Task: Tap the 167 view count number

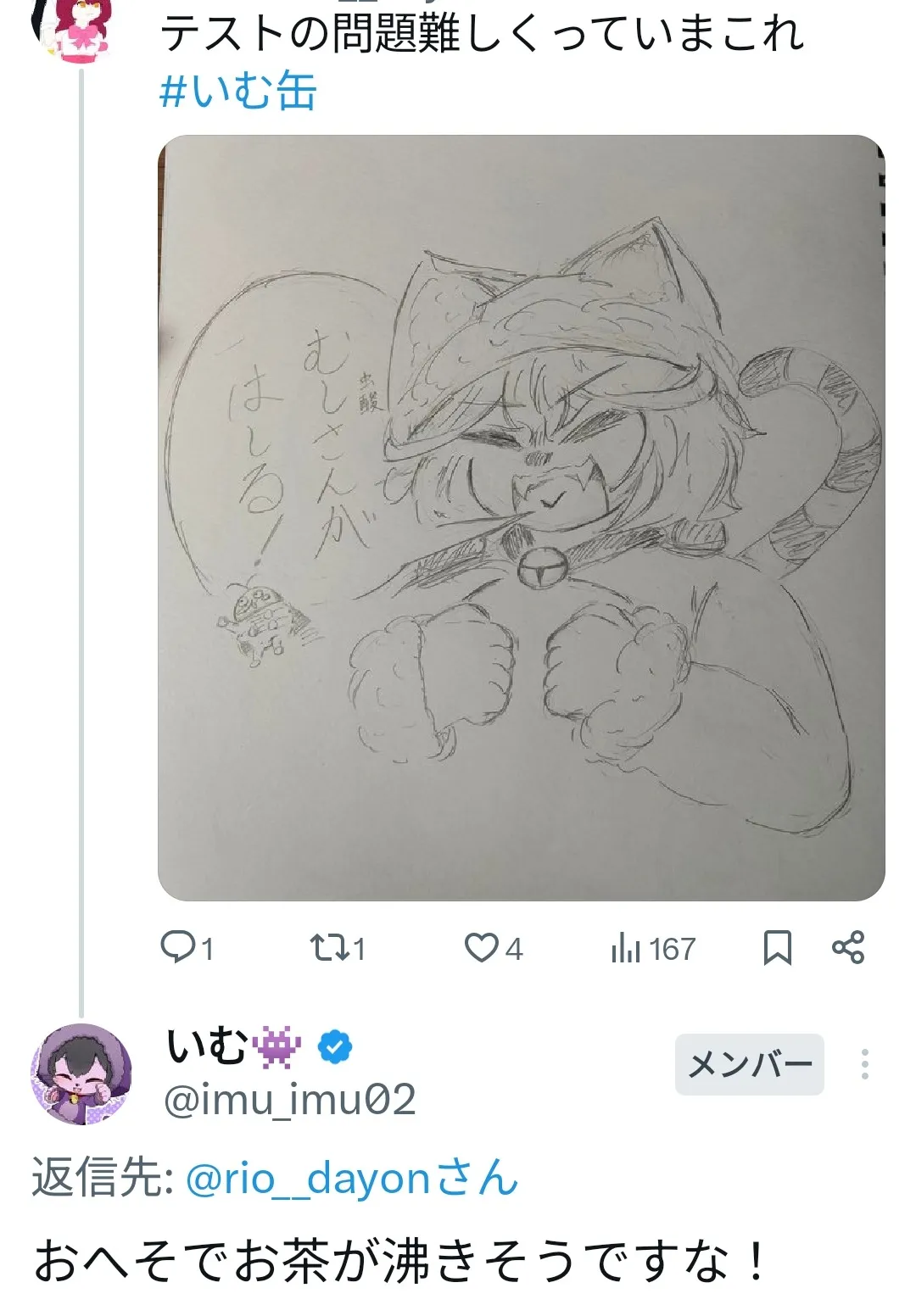Action: click(x=673, y=948)
